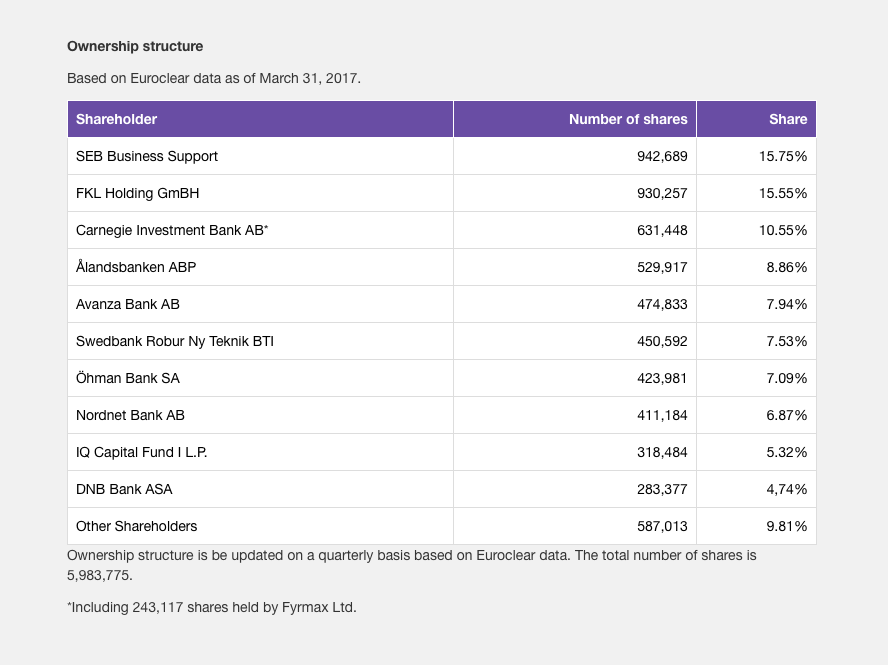Click the 15.55% share cell
Image resolution: width=888 pixels, height=665 pixels.
tap(757, 193)
